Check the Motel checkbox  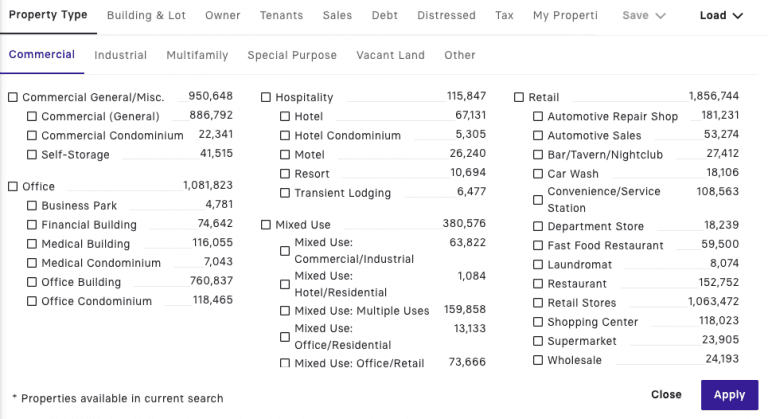286,155
